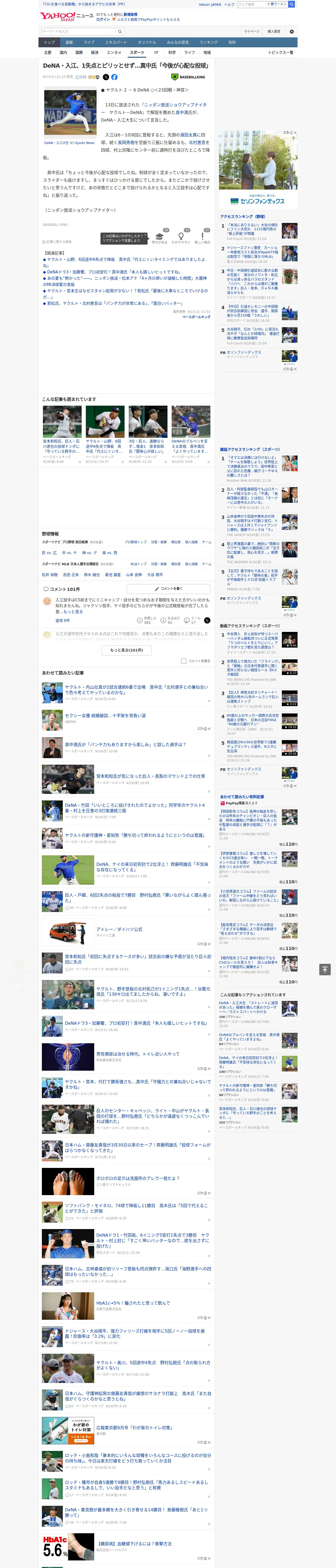Click the ログイン link
Screen dimensions: 336x1568
[x=103, y=20]
